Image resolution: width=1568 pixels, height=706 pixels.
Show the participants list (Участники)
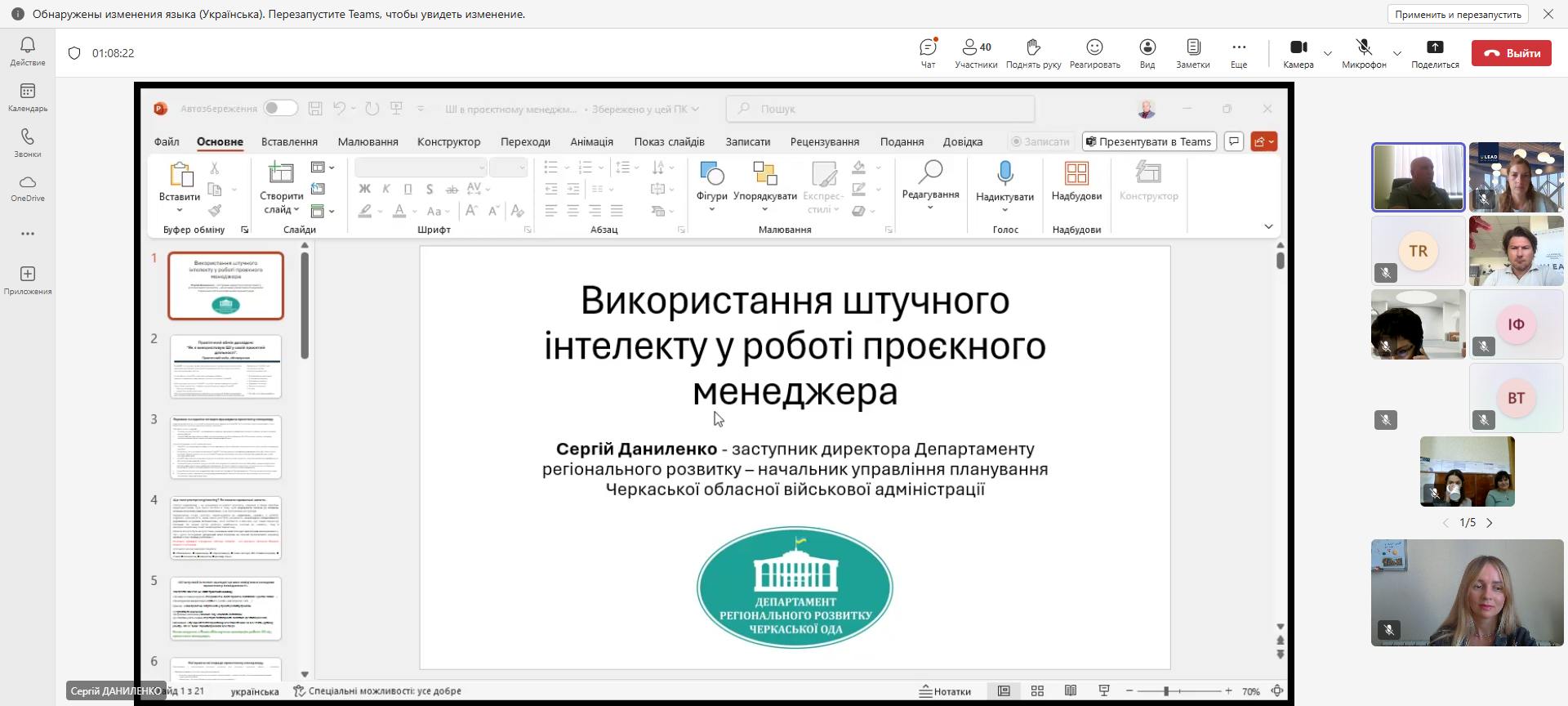976,53
